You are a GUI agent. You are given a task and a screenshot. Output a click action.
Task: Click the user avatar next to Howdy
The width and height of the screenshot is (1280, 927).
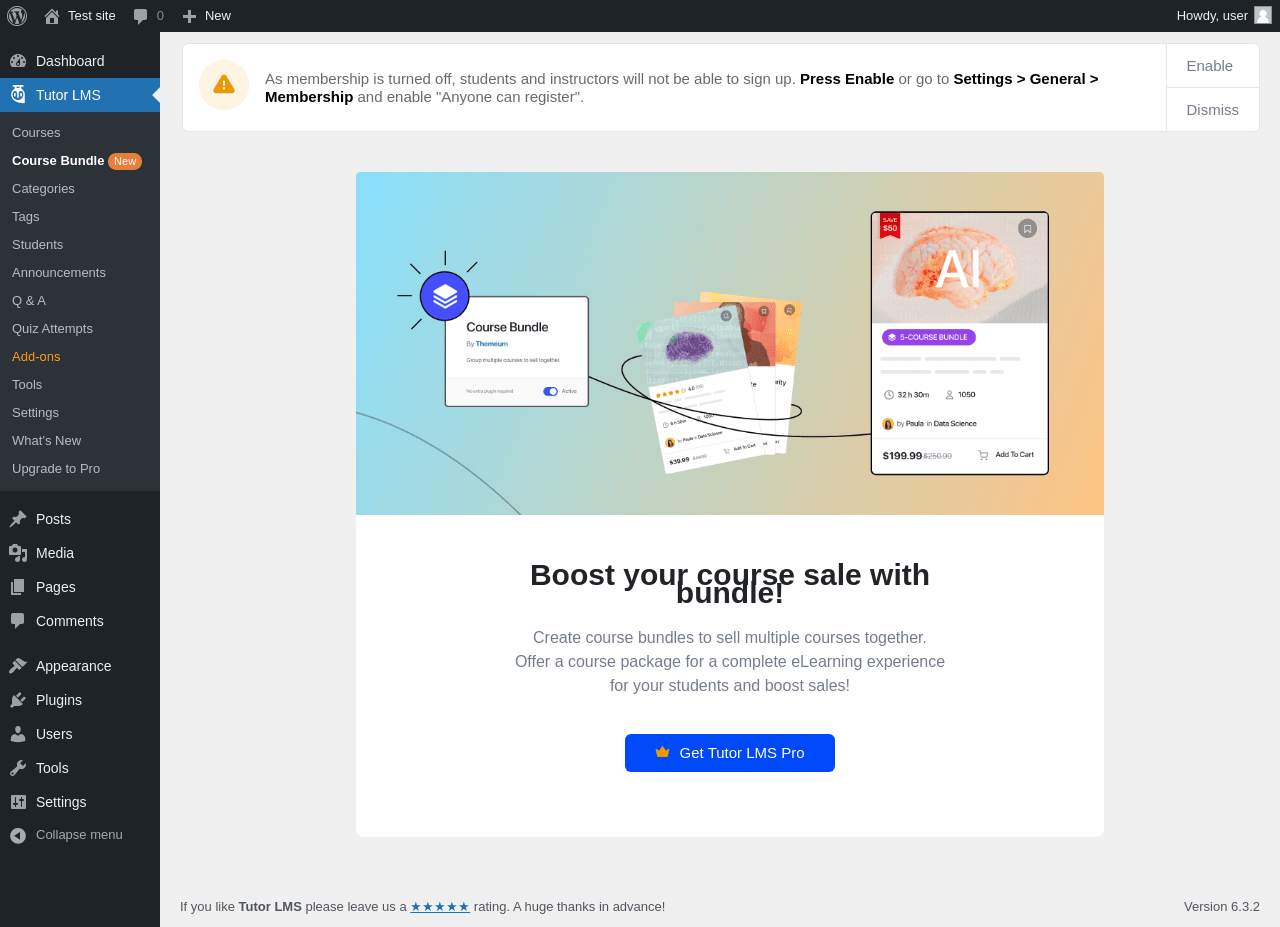tap(1263, 15)
